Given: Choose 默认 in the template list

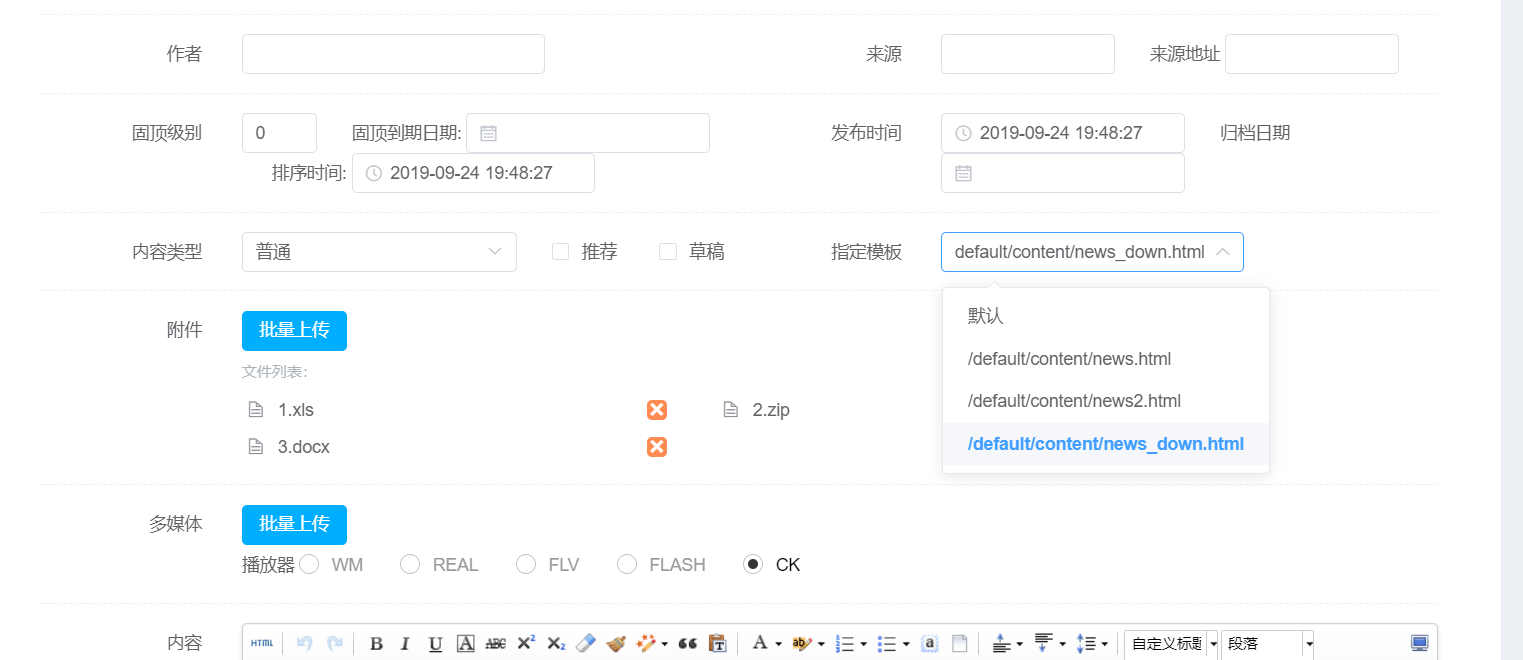Looking at the screenshot, I should pos(1106,316).
